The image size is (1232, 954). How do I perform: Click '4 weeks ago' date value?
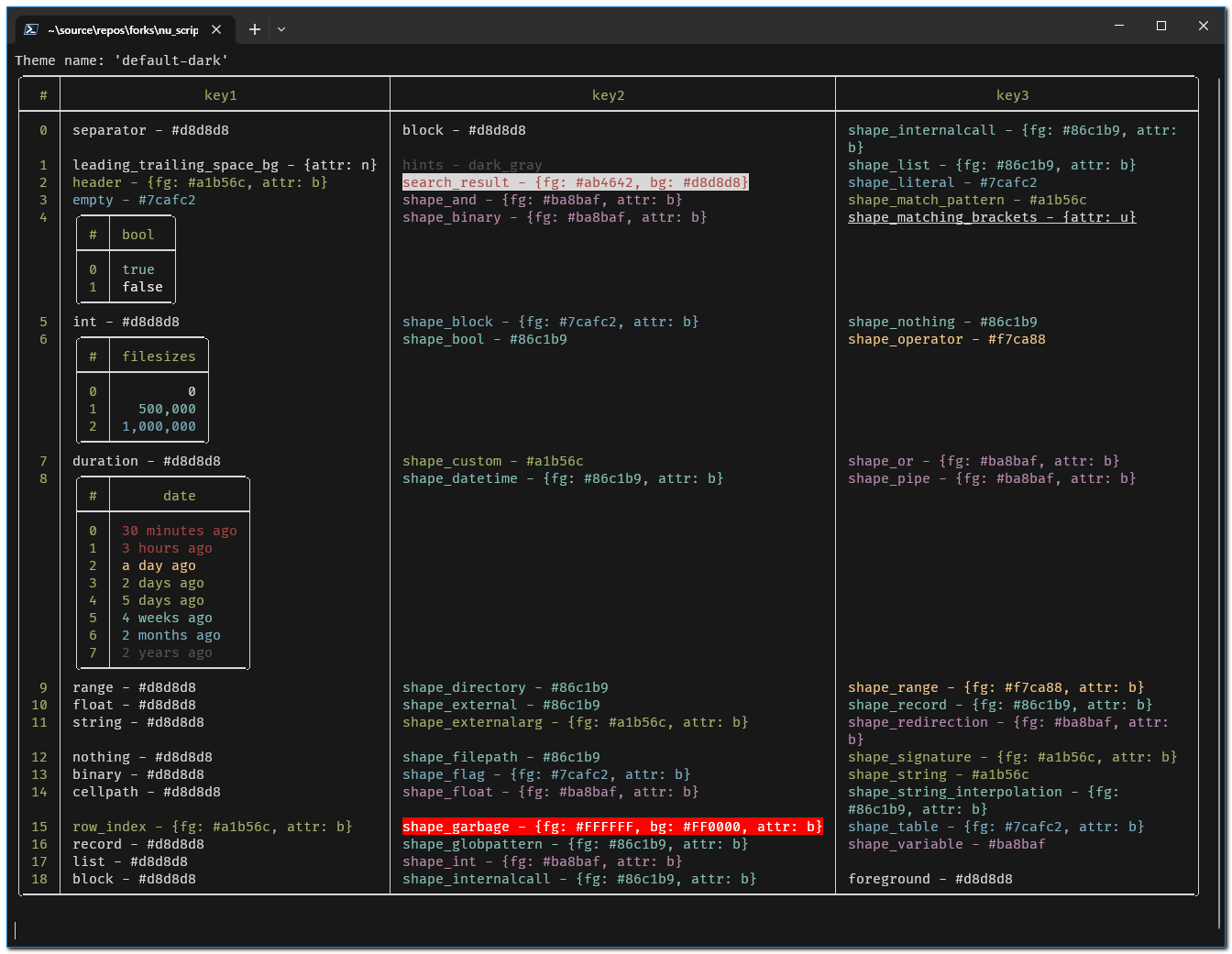(168, 618)
